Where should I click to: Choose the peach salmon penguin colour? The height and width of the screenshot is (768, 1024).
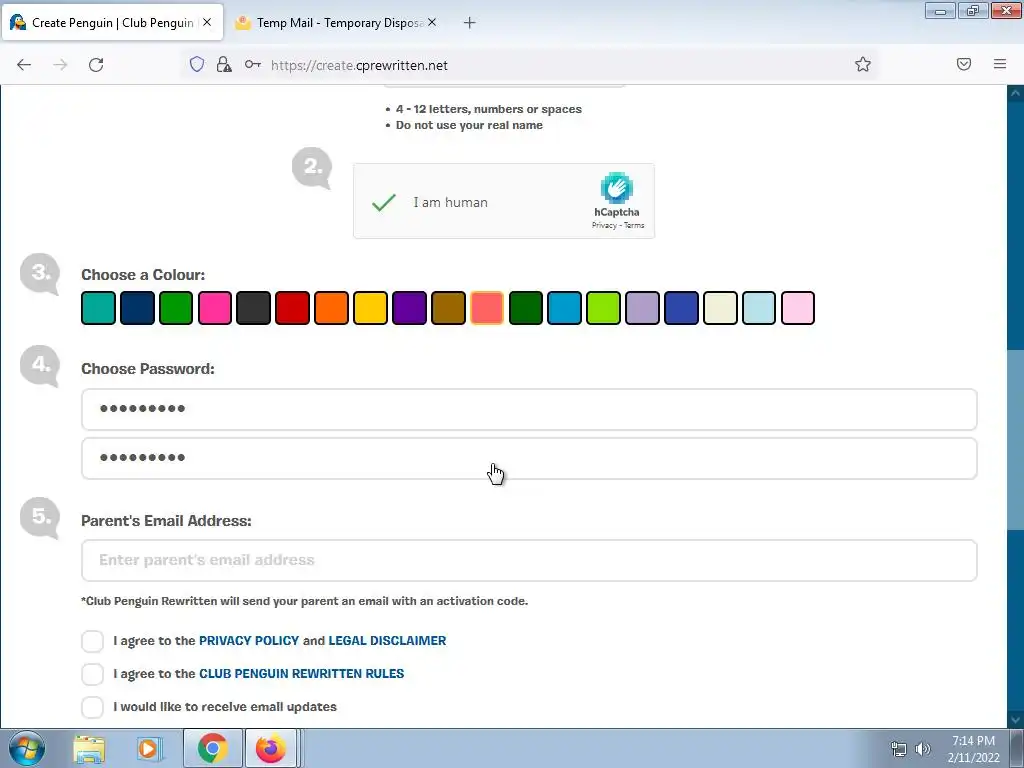pyautogui.click(x=487, y=308)
